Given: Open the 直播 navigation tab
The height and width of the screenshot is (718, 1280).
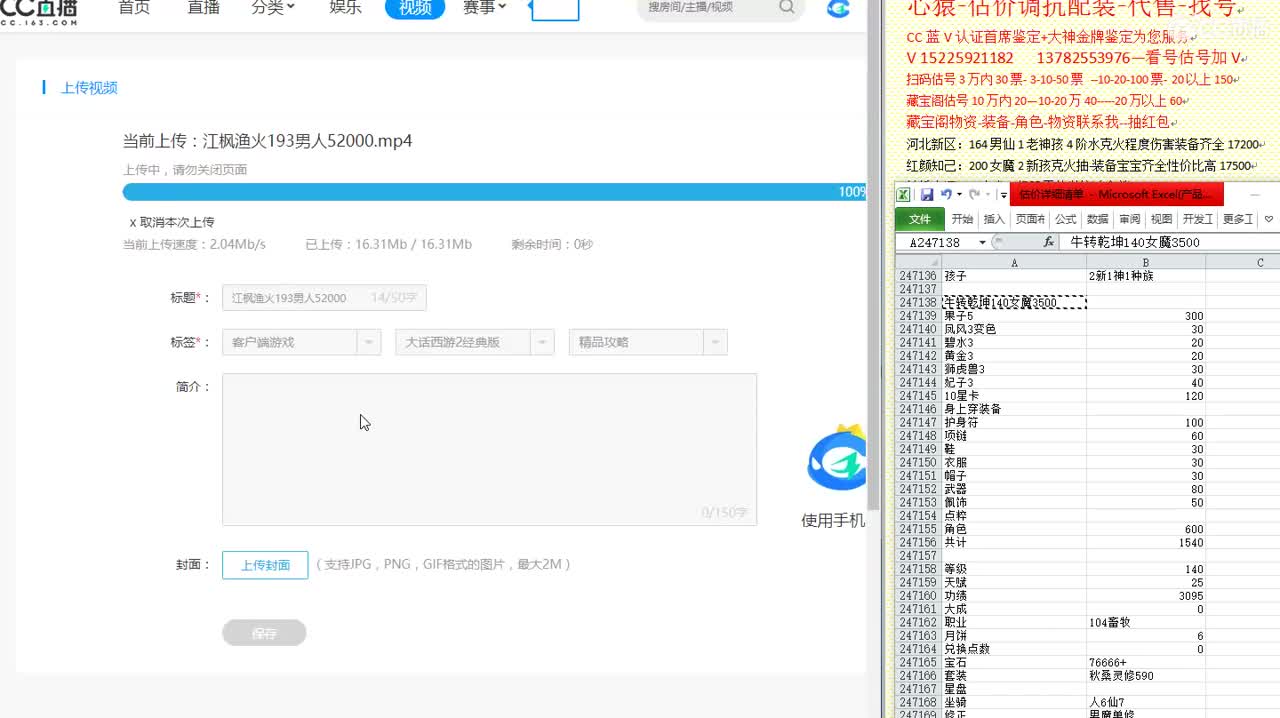Looking at the screenshot, I should (x=203, y=8).
